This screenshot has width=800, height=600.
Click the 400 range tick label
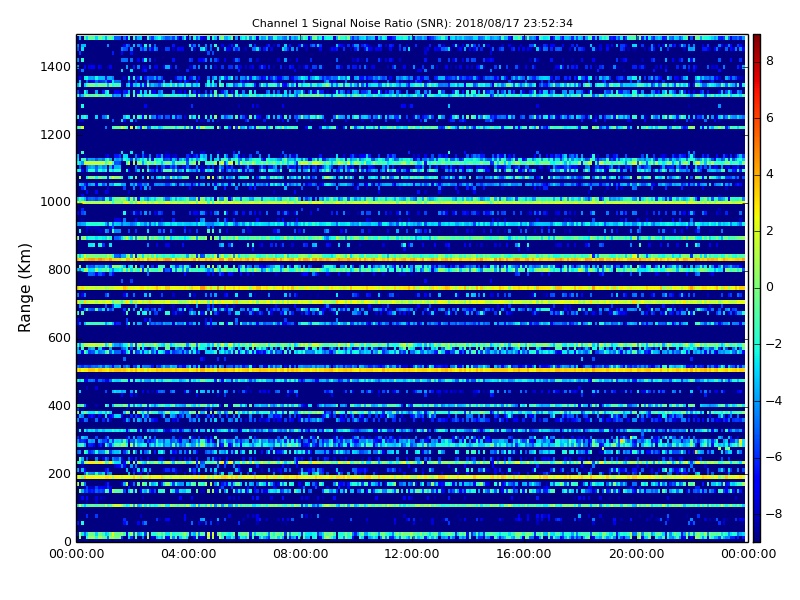(59, 406)
